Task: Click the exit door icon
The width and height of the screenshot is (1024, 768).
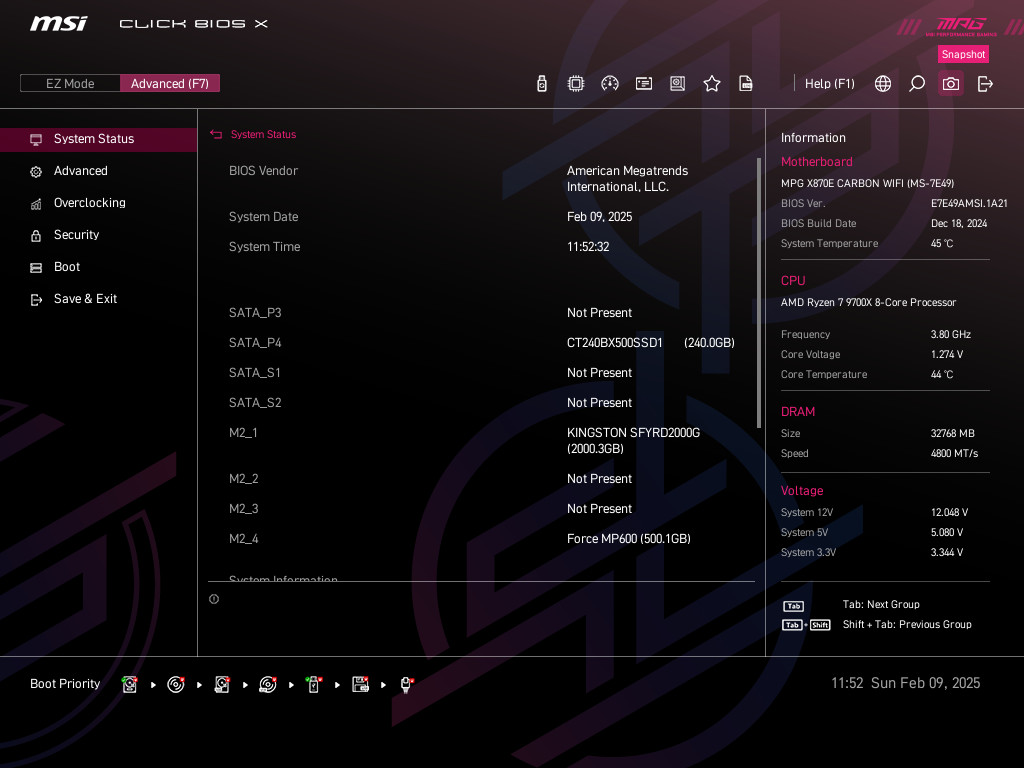Action: 985,84
